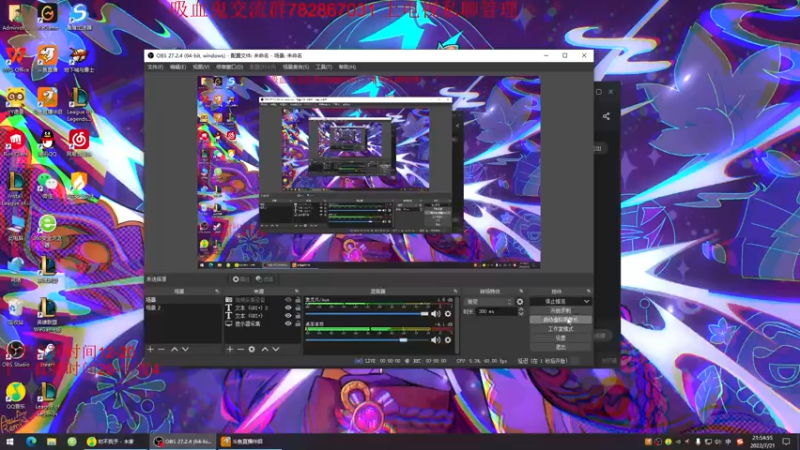
Task: Launch Microsoft Edge from the taskbar
Action: (x=31, y=441)
